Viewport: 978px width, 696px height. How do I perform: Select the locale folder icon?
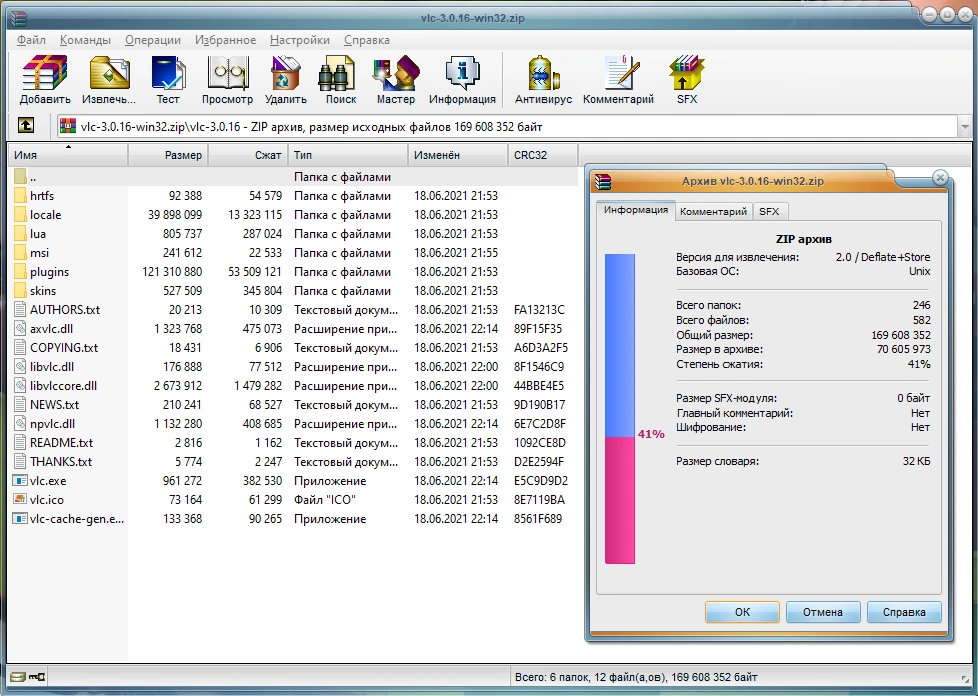click(20, 215)
